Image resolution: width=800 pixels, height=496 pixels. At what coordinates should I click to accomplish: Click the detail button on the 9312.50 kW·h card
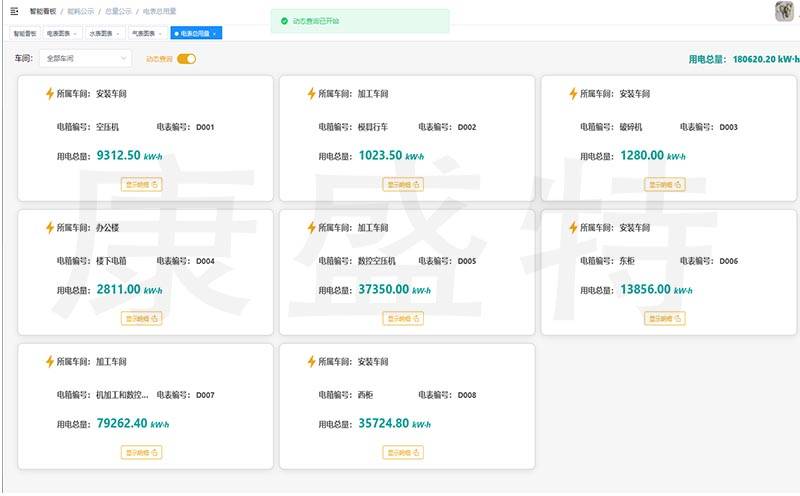141,185
